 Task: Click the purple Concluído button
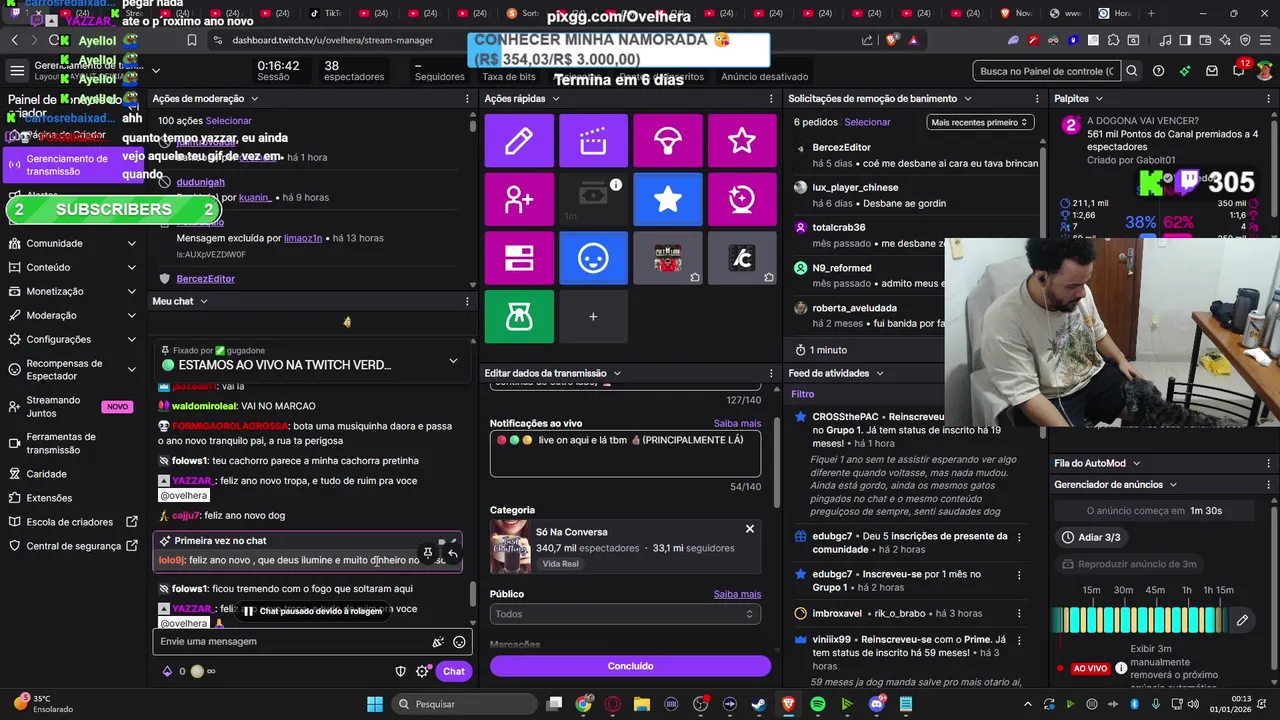(630, 666)
